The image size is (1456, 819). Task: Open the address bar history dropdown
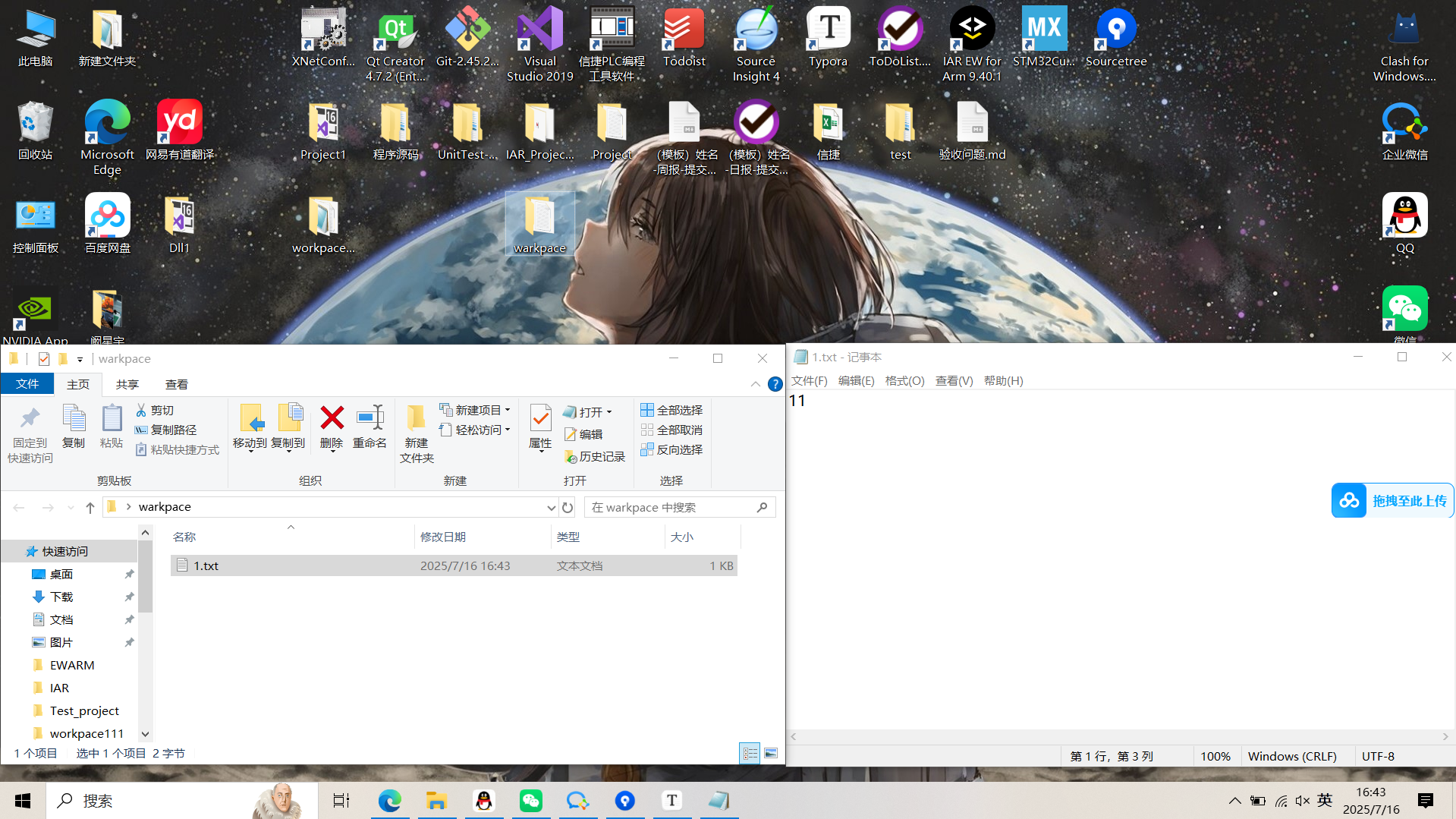pyautogui.click(x=552, y=507)
